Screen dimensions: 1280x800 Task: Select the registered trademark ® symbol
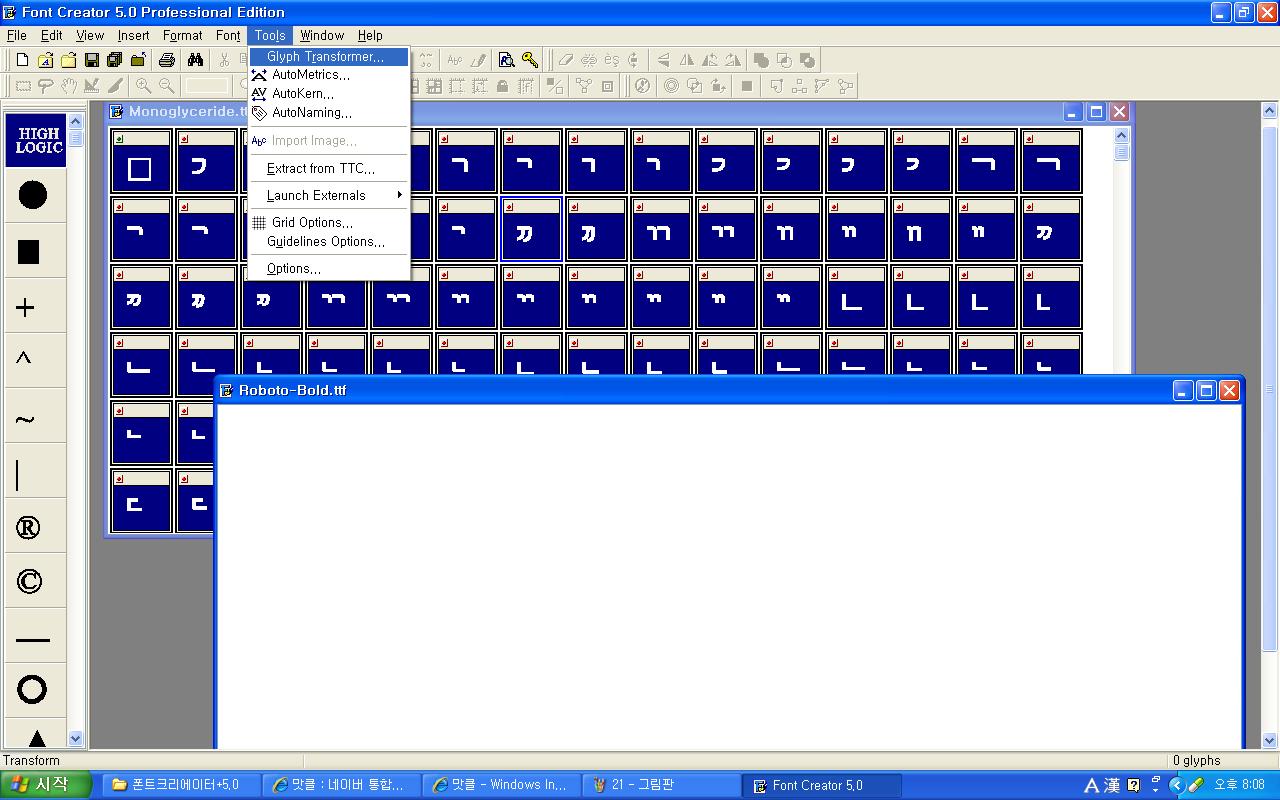pyautogui.click(x=29, y=528)
